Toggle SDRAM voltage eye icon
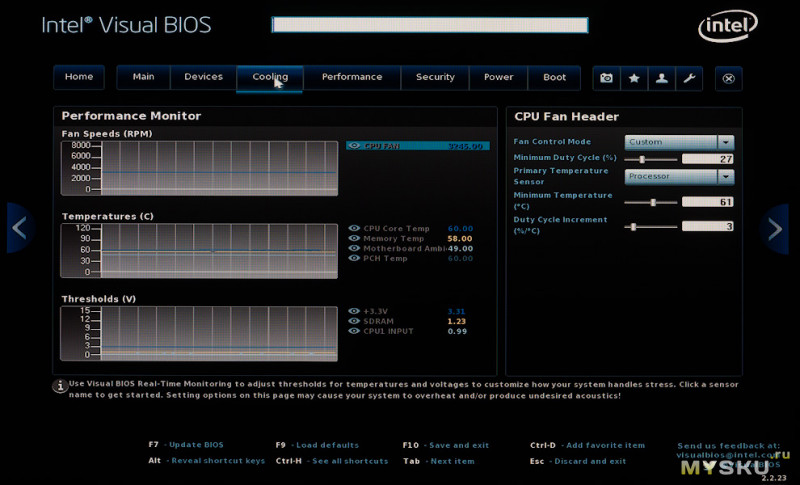The height and width of the screenshot is (485, 800). (354, 321)
